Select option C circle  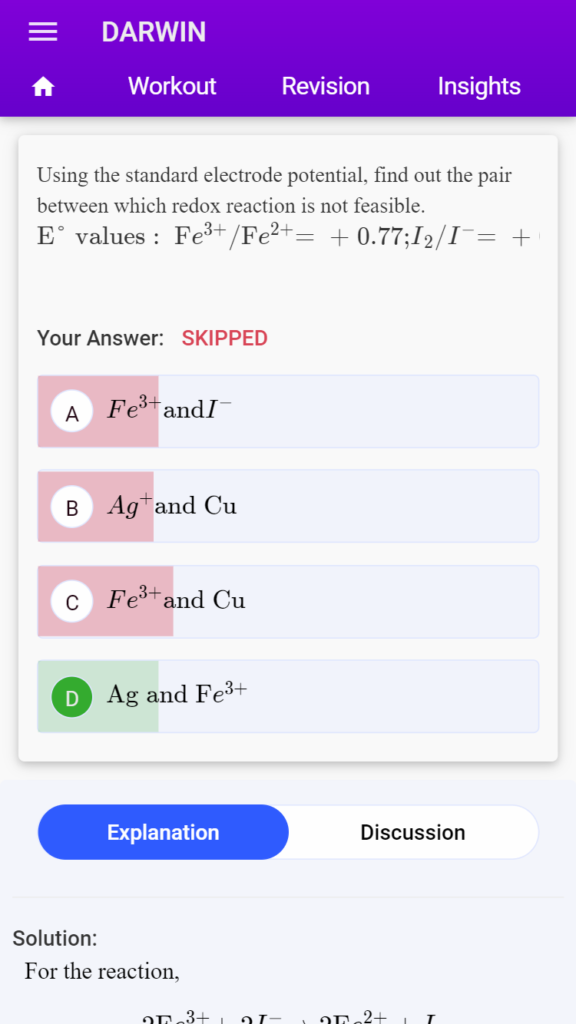click(x=72, y=601)
